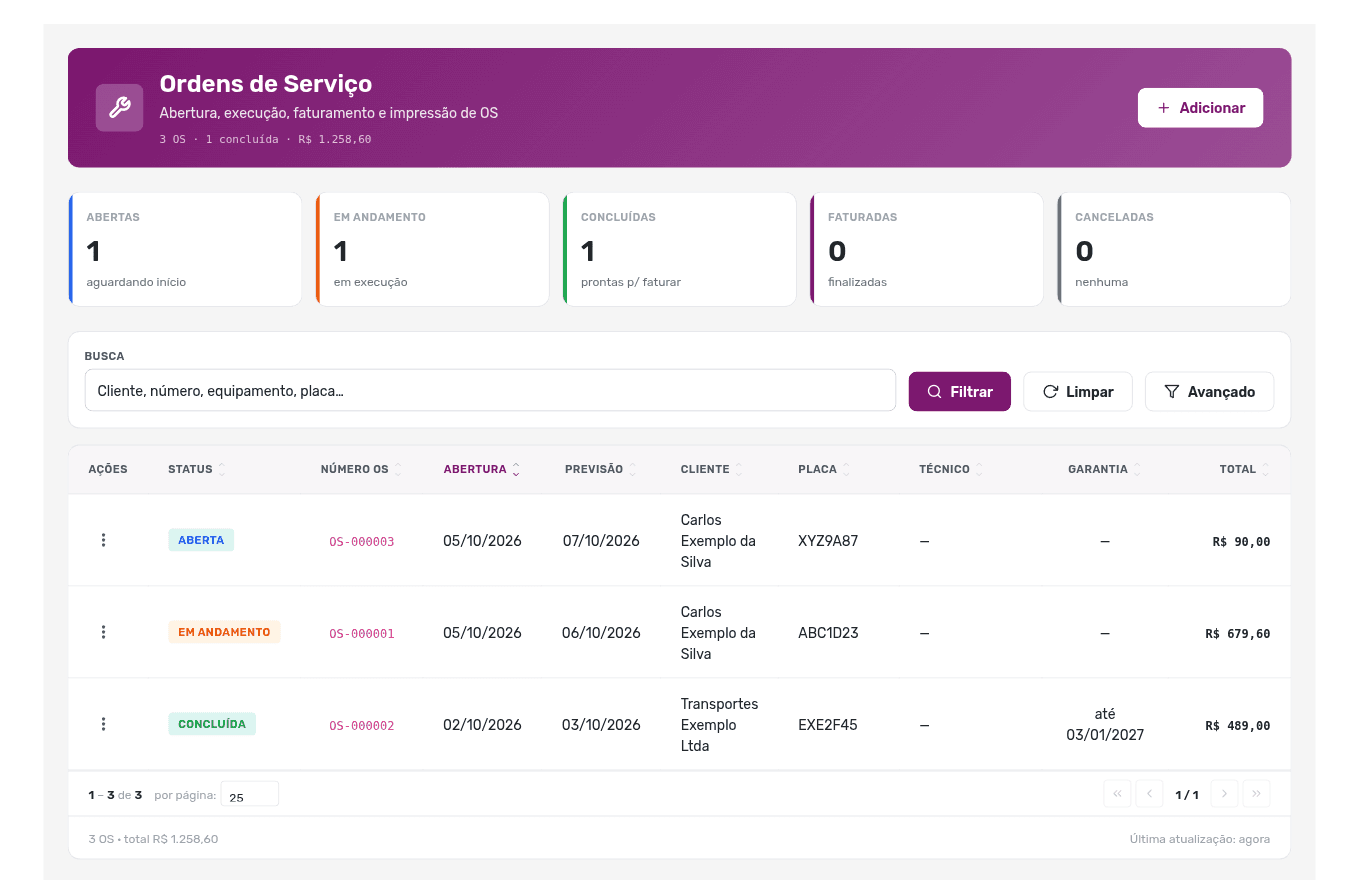Screen dimensions: 1360x880
Task: Sort the table by Técnico
Action: 951,469
